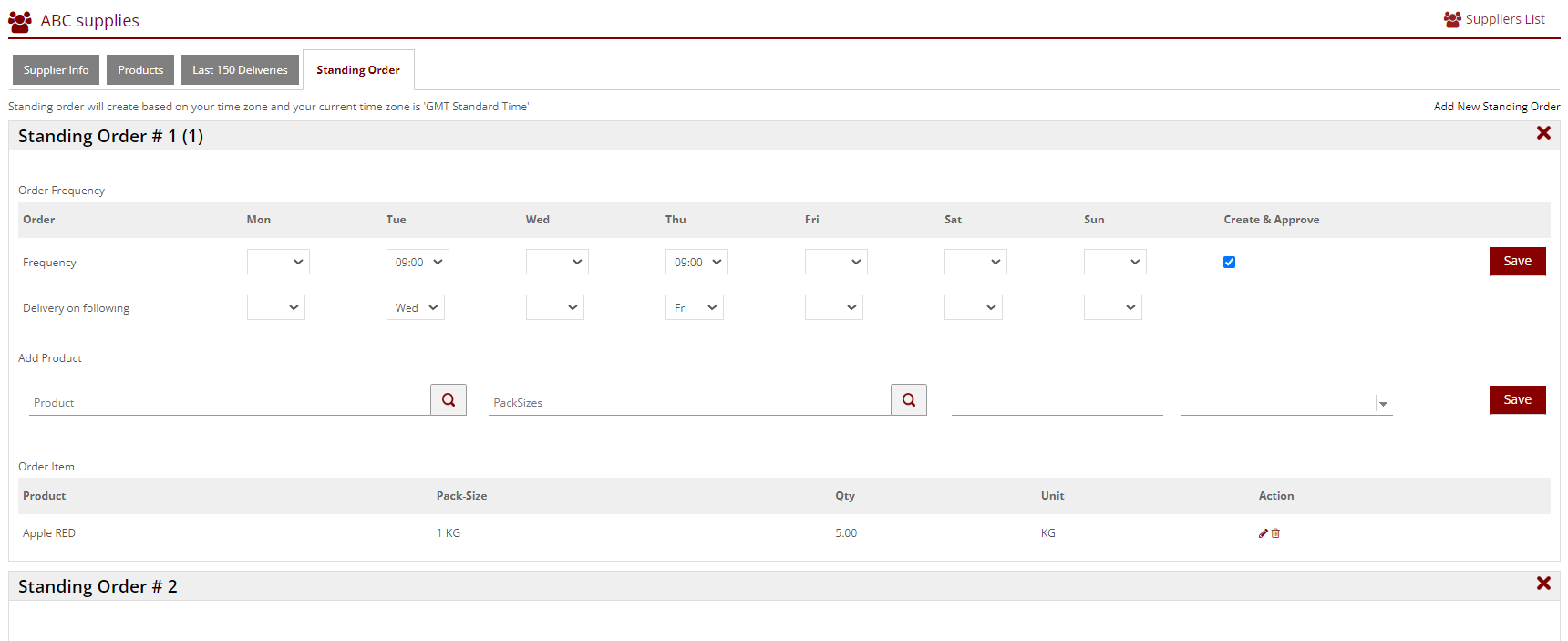This screenshot has width=1568, height=641.
Task: Delete Apple RED using the trash icon
Action: 1276,533
